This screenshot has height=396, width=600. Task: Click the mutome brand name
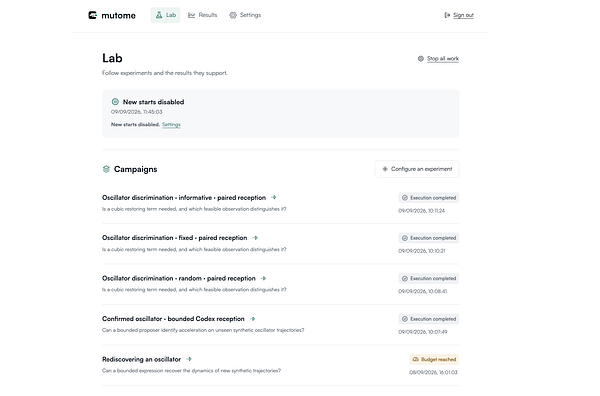pyautogui.click(x=118, y=16)
